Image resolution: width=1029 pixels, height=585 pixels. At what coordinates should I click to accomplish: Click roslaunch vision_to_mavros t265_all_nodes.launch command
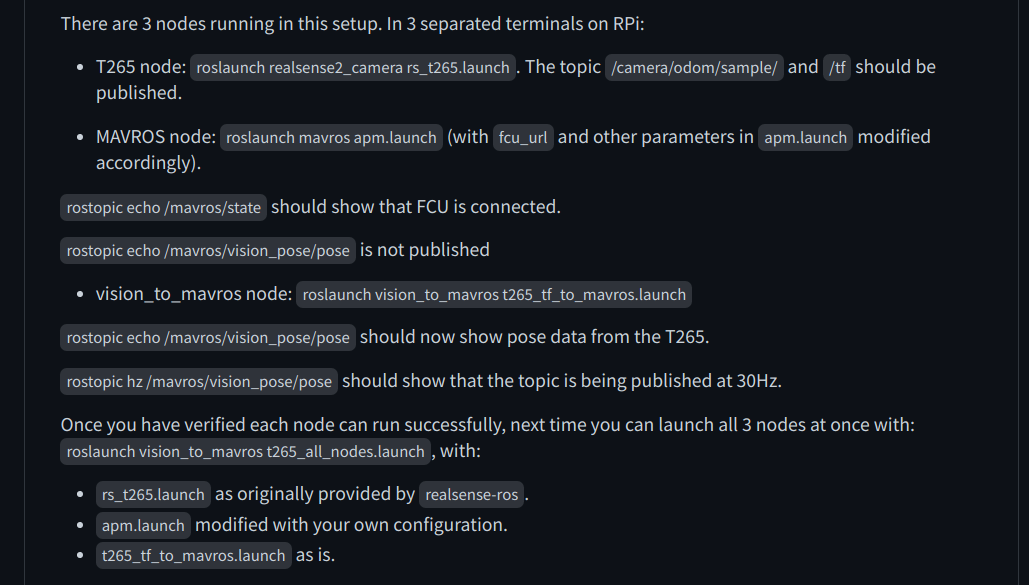coord(245,452)
